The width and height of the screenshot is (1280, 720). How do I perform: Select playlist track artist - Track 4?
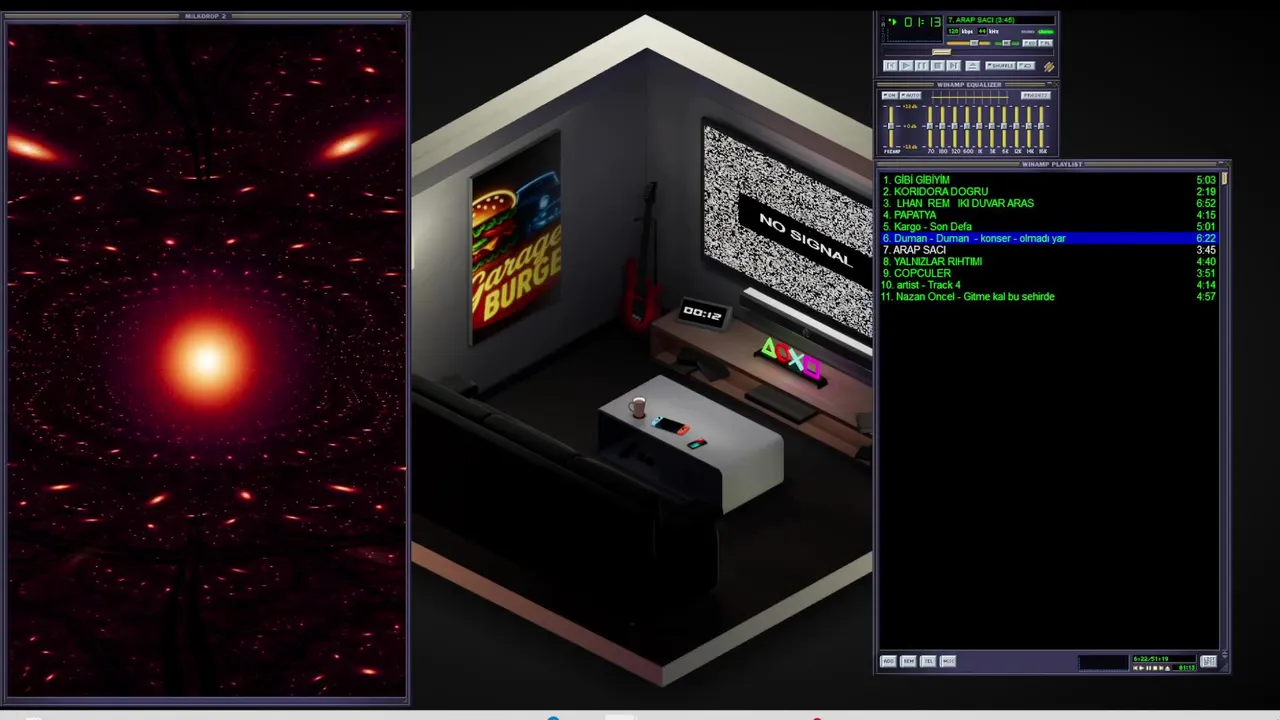1049,285
